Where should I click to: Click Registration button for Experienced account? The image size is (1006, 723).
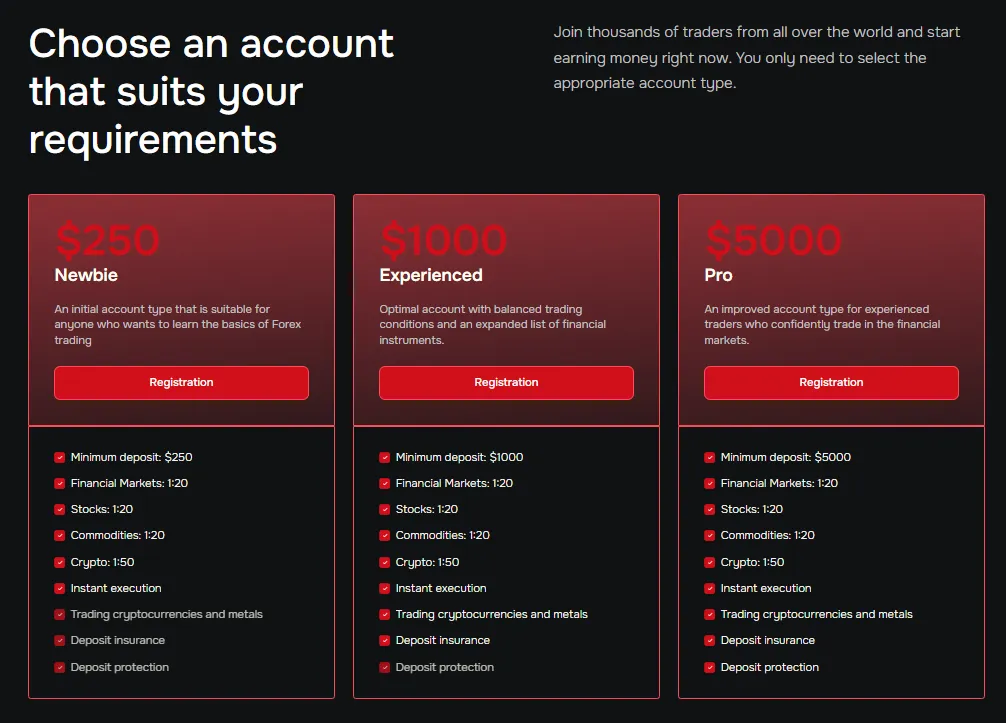pyautogui.click(x=506, y=383)
